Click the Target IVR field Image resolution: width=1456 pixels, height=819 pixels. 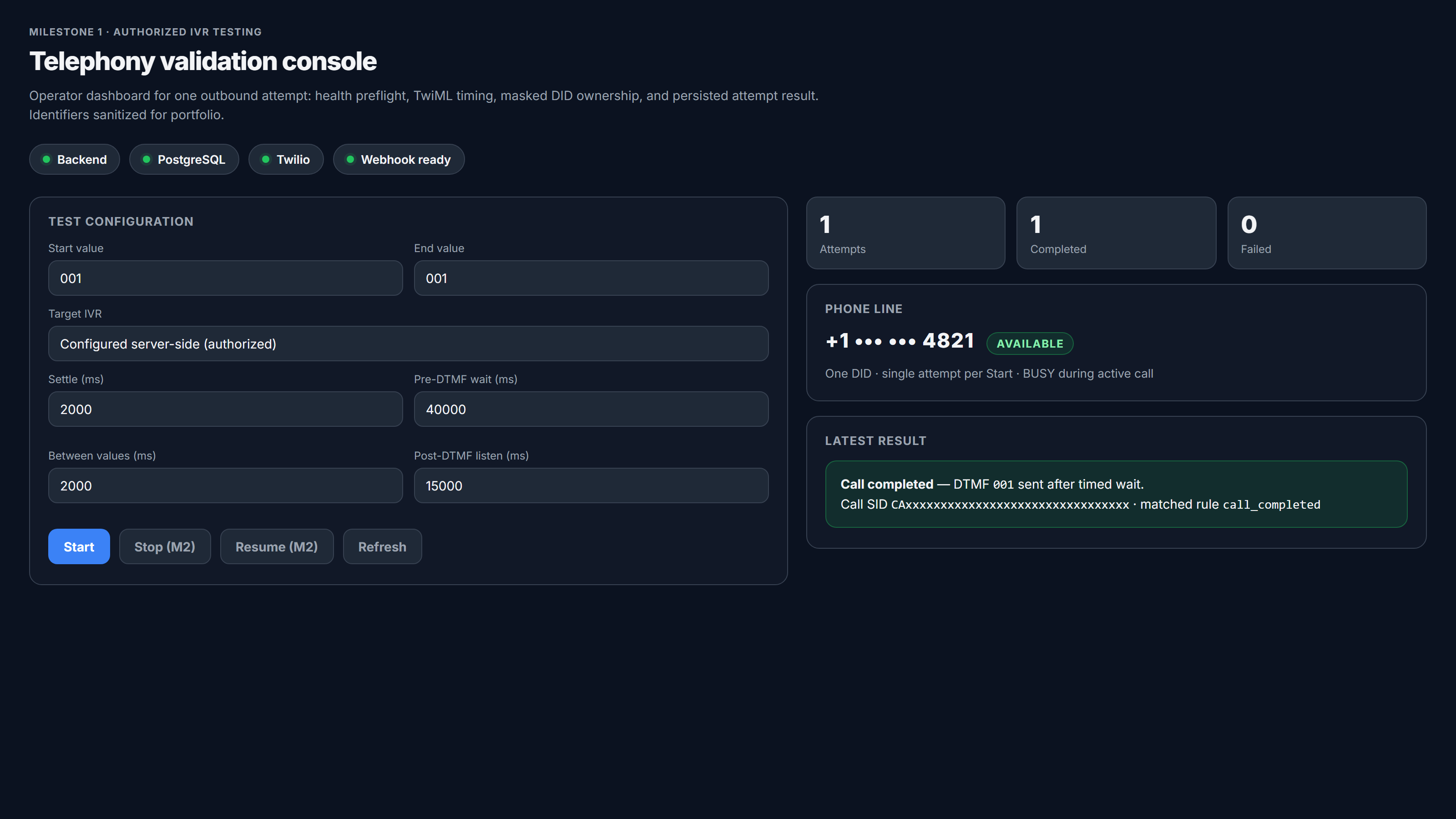(408, 344)
